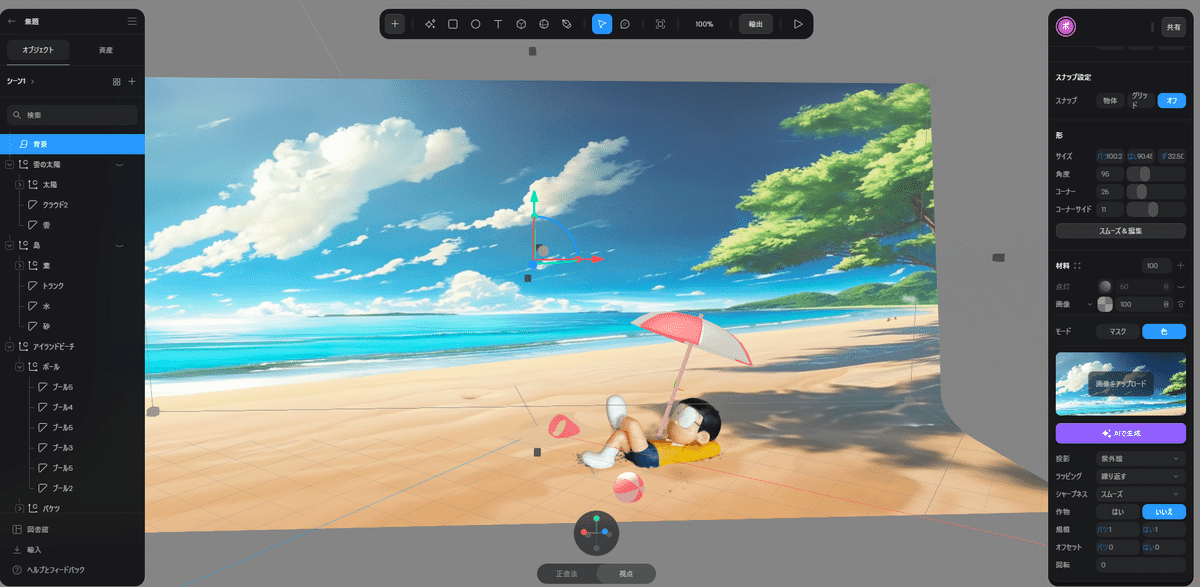Collapse the 雲の太陽 group

[x=10, y=163]
